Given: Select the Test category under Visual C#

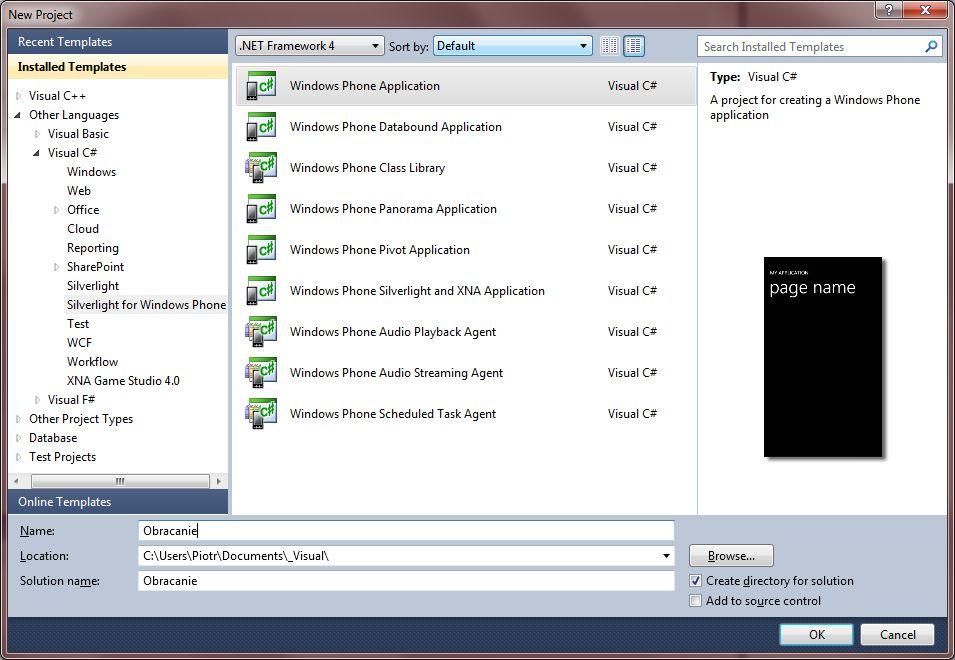Looking at the screenshot, I should pos(78,324).
